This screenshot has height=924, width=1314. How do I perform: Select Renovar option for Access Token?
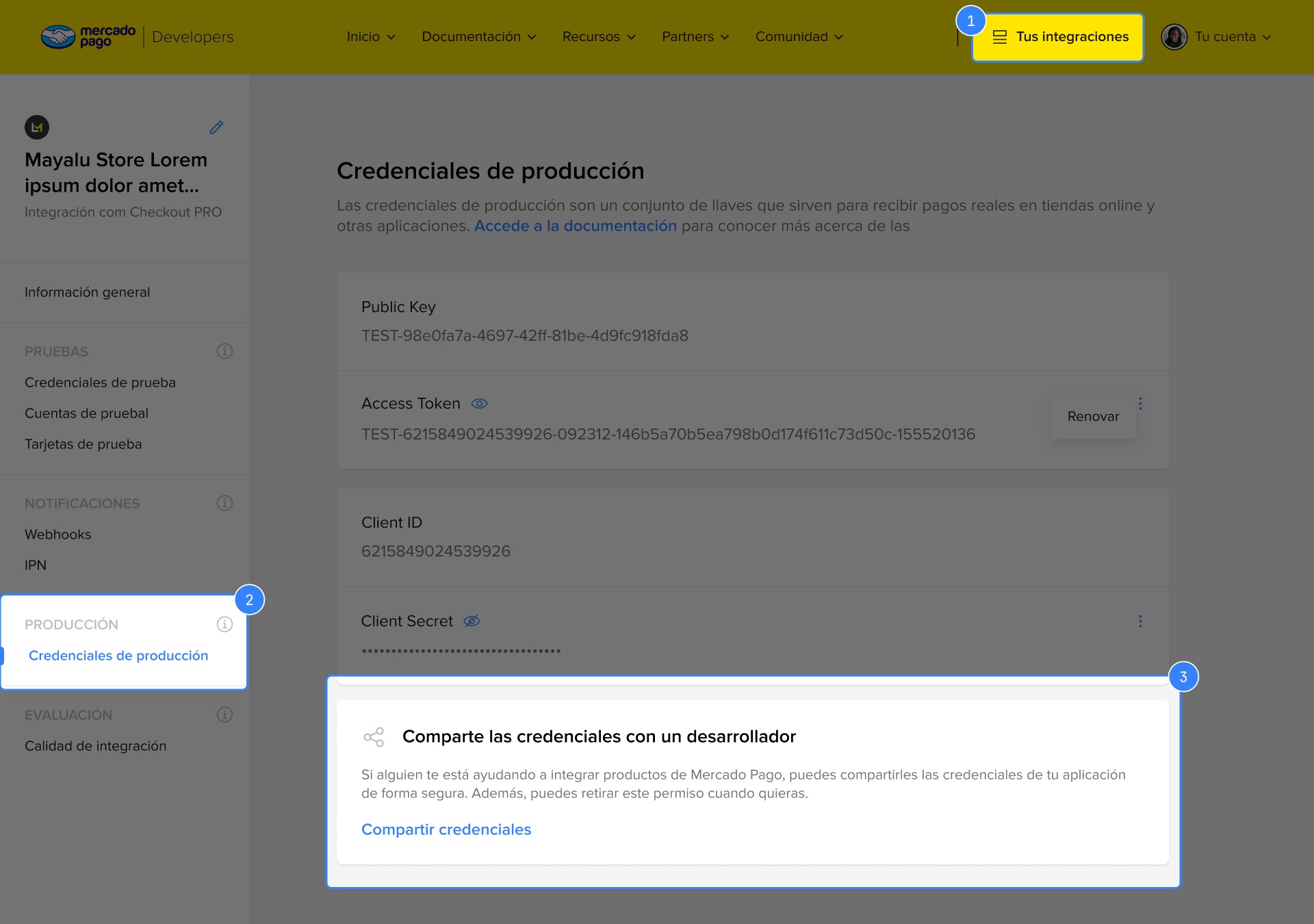click(1093, 416)
